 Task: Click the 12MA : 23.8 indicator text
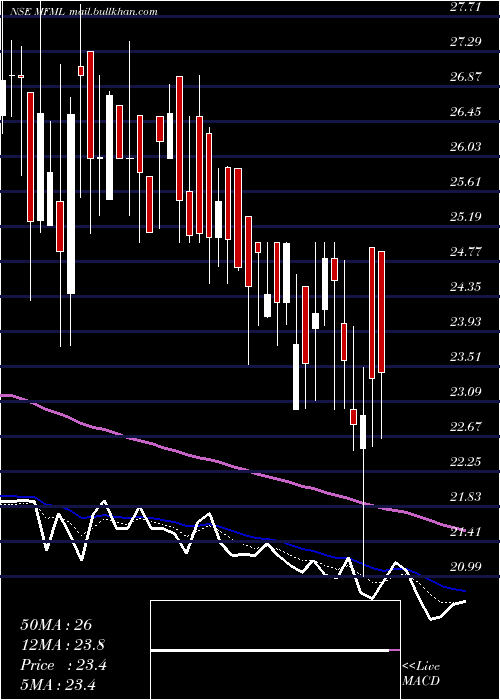coord(65,645)
